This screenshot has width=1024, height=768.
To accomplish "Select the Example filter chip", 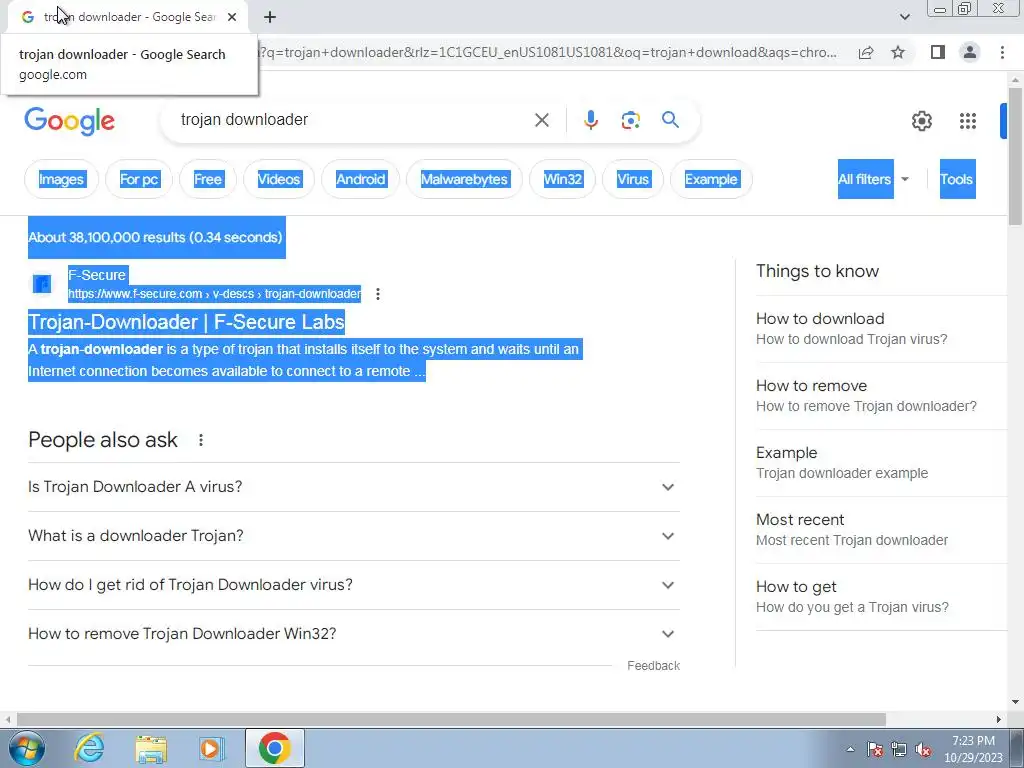I will [711, 179].
